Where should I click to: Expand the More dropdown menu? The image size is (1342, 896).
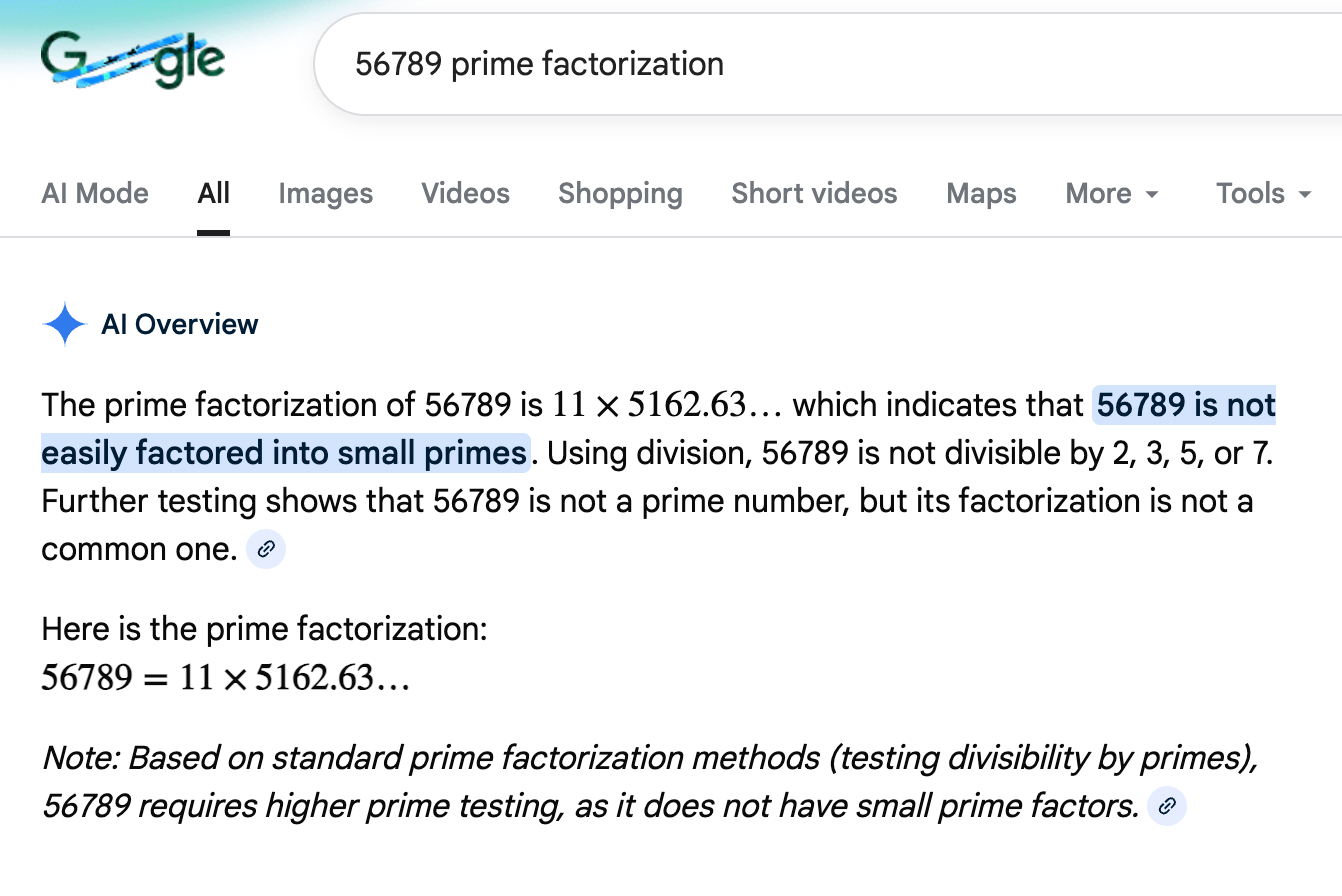click(x=1112, y=193)
